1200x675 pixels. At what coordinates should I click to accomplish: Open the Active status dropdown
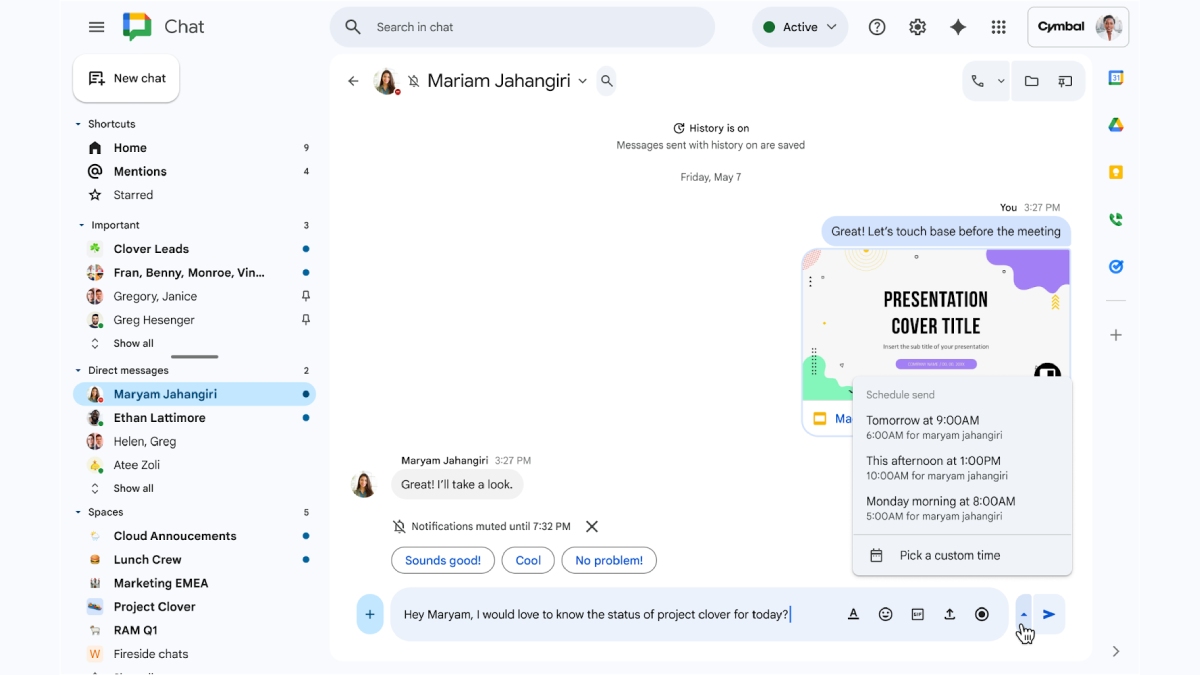pyautogui.click(x=800, y=27)
